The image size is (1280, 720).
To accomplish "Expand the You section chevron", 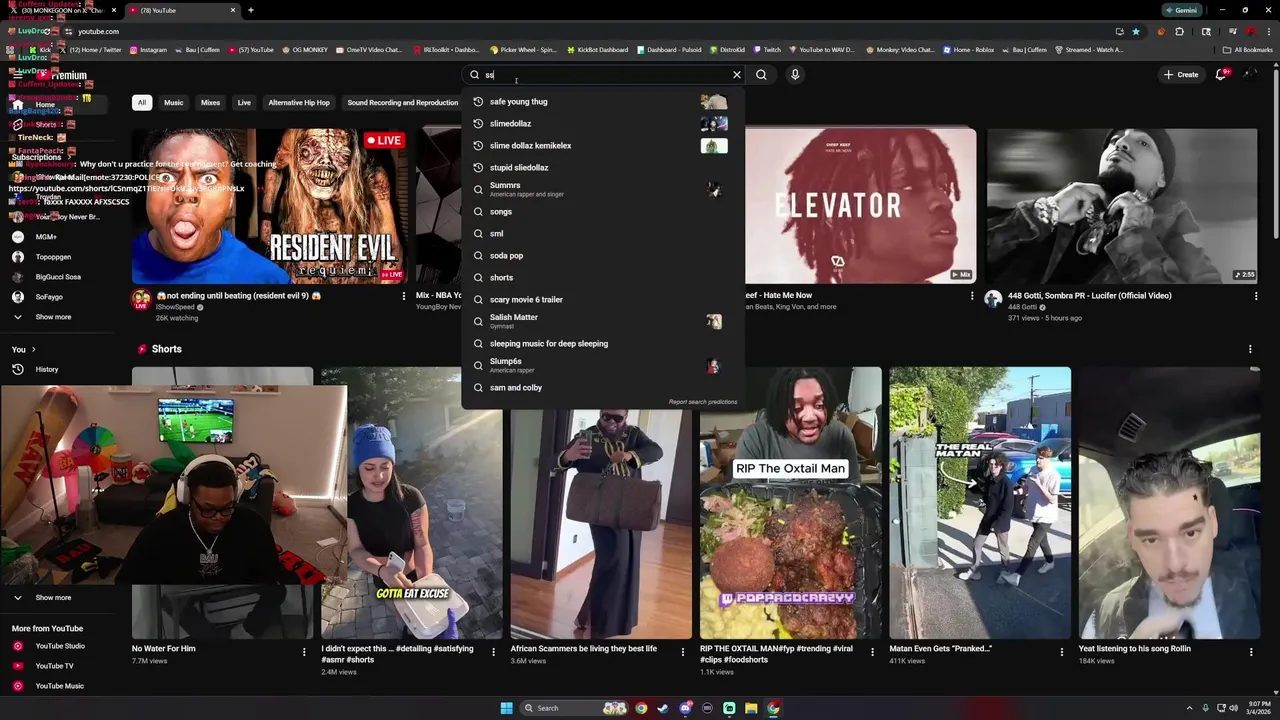I will 33,349.
